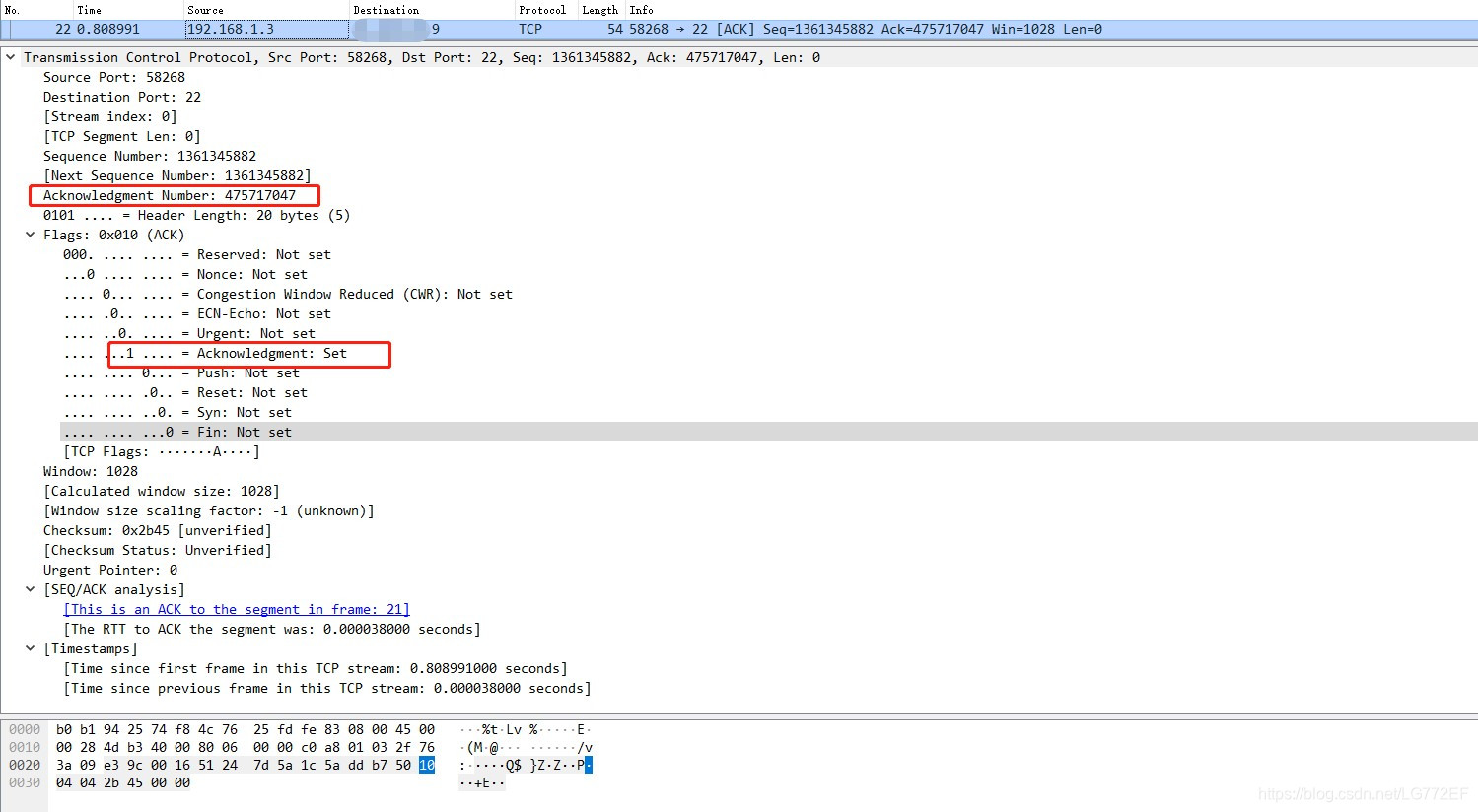Select Sequence Number: 1361345882 field
The height and width of the screenshot is (812, 1478).
pos(150,156)
